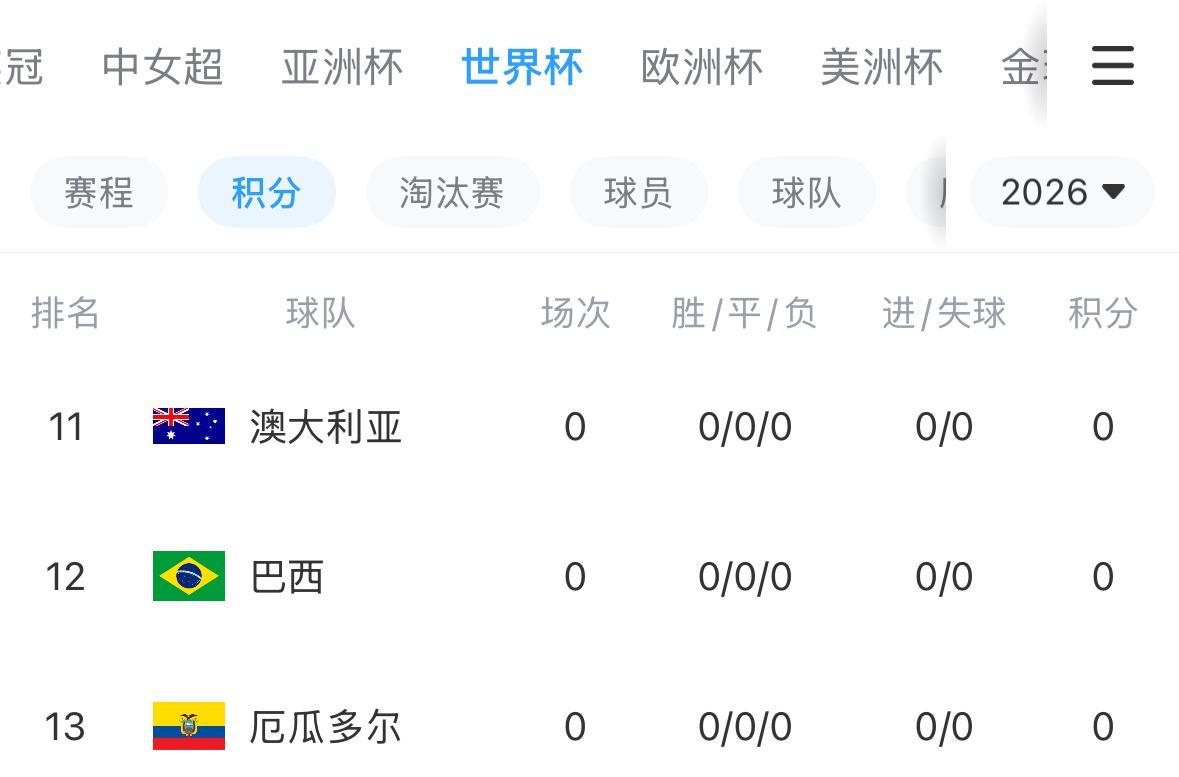
Task: Click the 排名 column header
Action: (66, 314)
